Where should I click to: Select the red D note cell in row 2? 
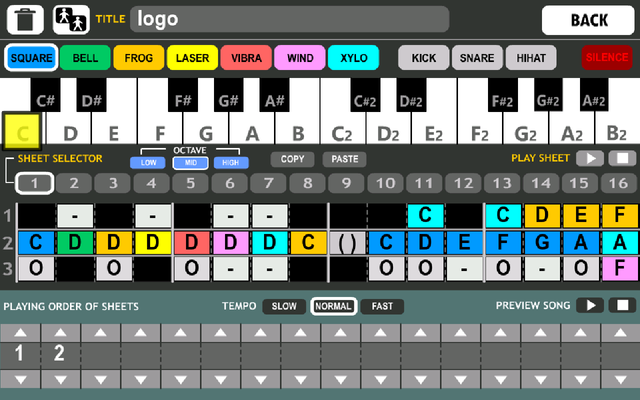[192, 243]
